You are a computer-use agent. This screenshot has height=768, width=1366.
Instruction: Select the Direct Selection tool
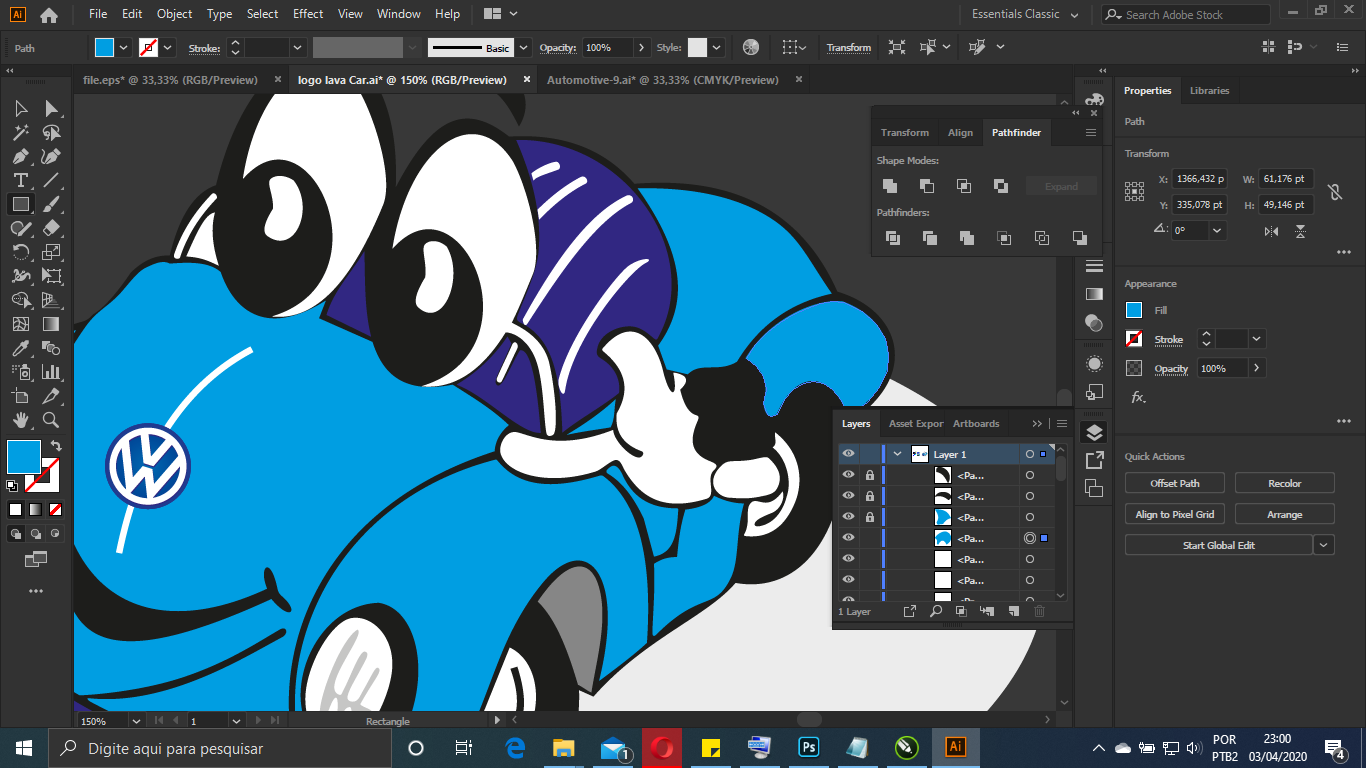pyautogui.click(x=52, y=108)
